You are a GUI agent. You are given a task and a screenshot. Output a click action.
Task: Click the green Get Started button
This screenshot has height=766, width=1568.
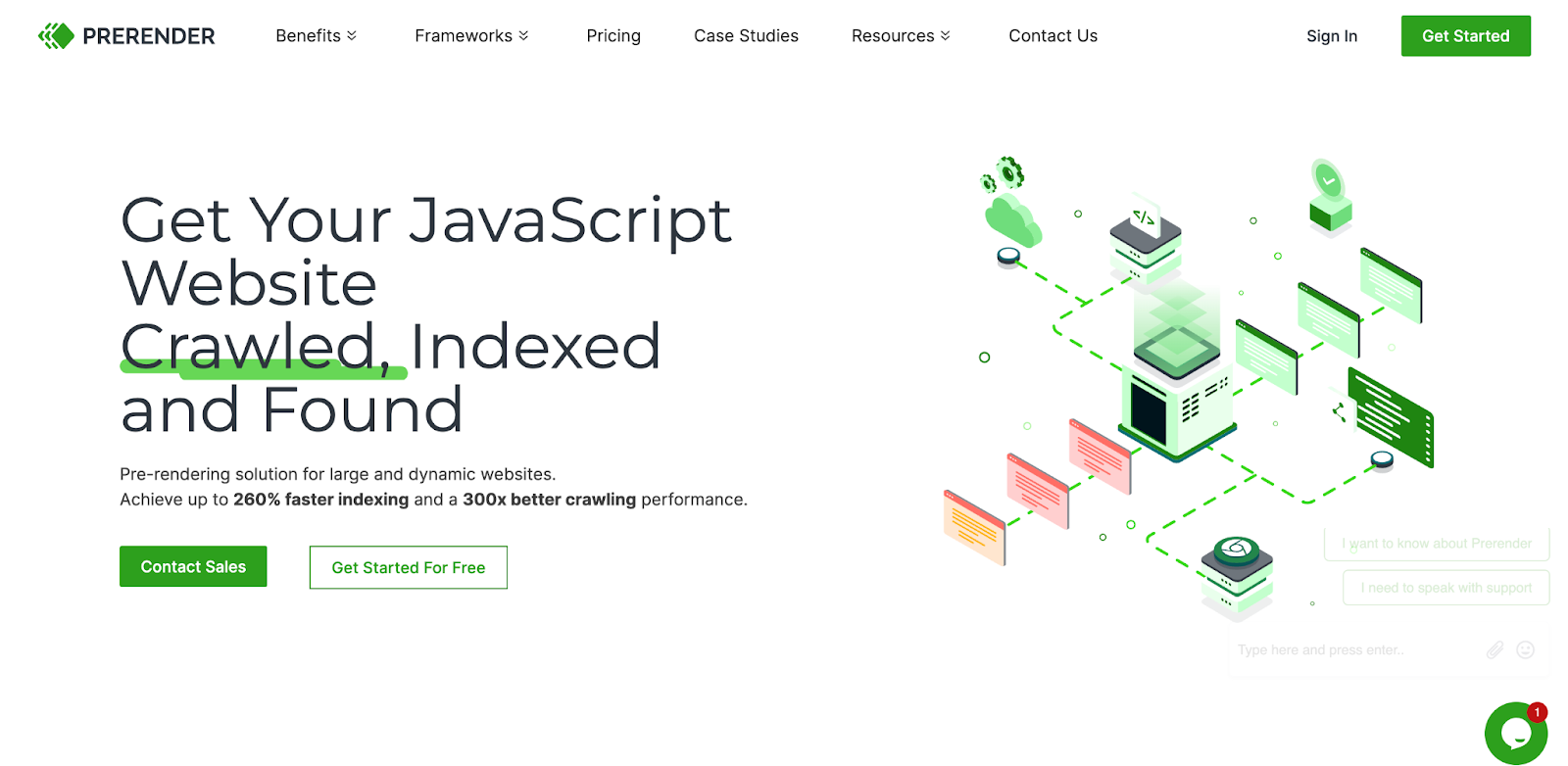(1465, 36)
